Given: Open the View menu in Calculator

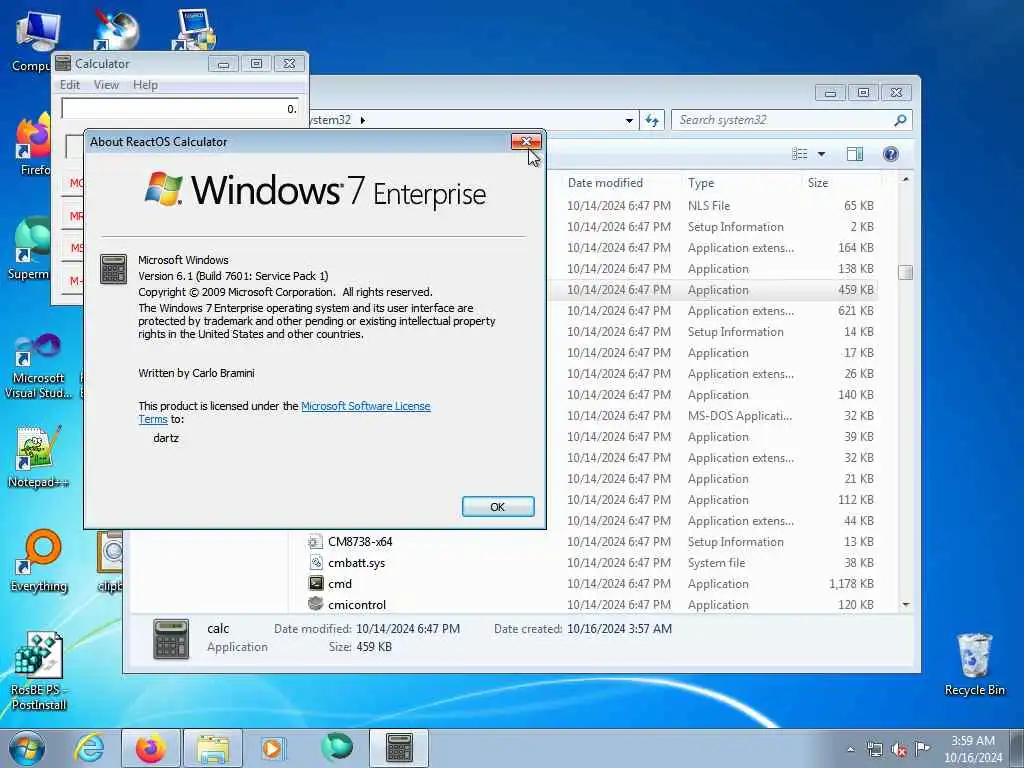Looking at the screenshot, I should pos(106,85).
